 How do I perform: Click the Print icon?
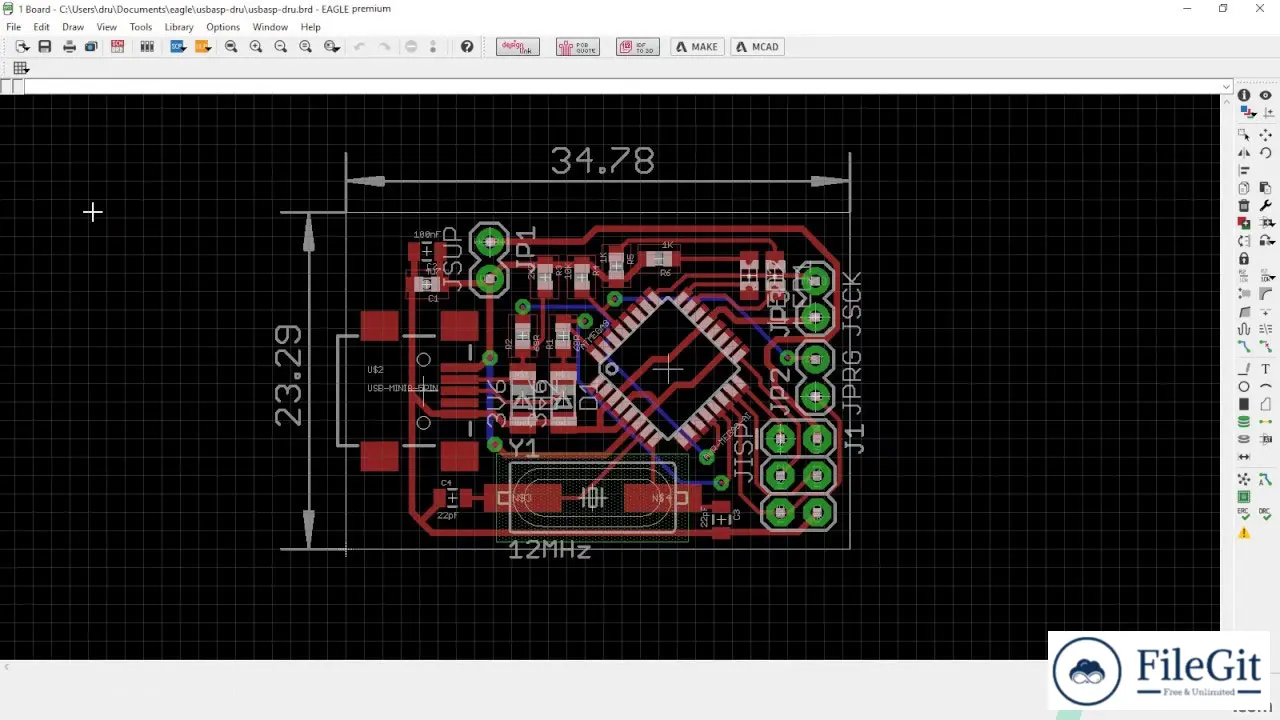point(69,47)
